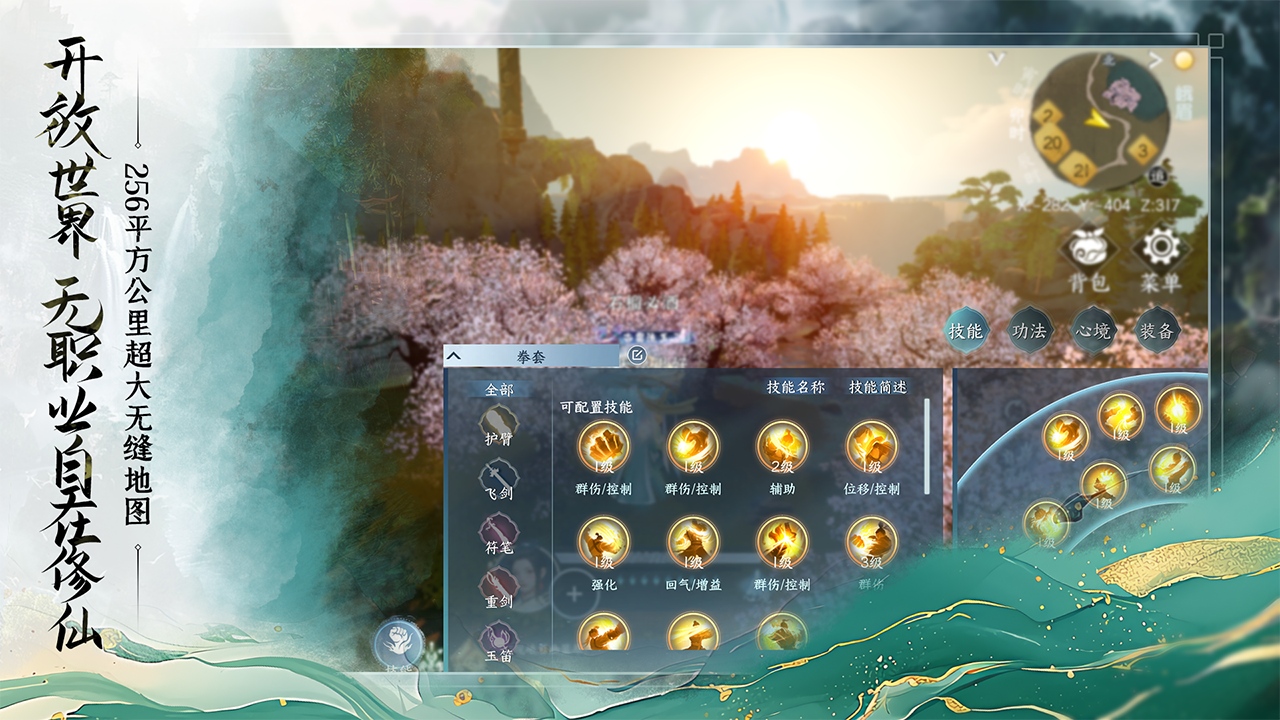Select the 全部 weapon filter
The image size is (1280, 720).
pyautogui.click(x=498, y=389)
